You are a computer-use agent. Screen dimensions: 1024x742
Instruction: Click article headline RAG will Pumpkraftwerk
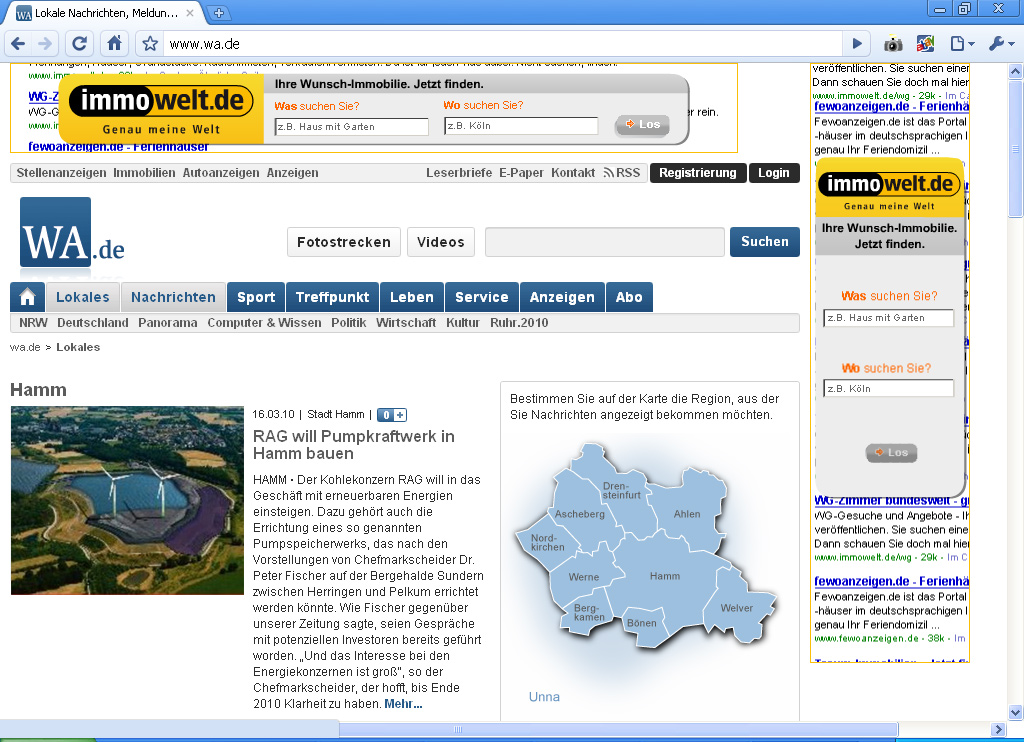pyautogui.click(x=353, y=445)
